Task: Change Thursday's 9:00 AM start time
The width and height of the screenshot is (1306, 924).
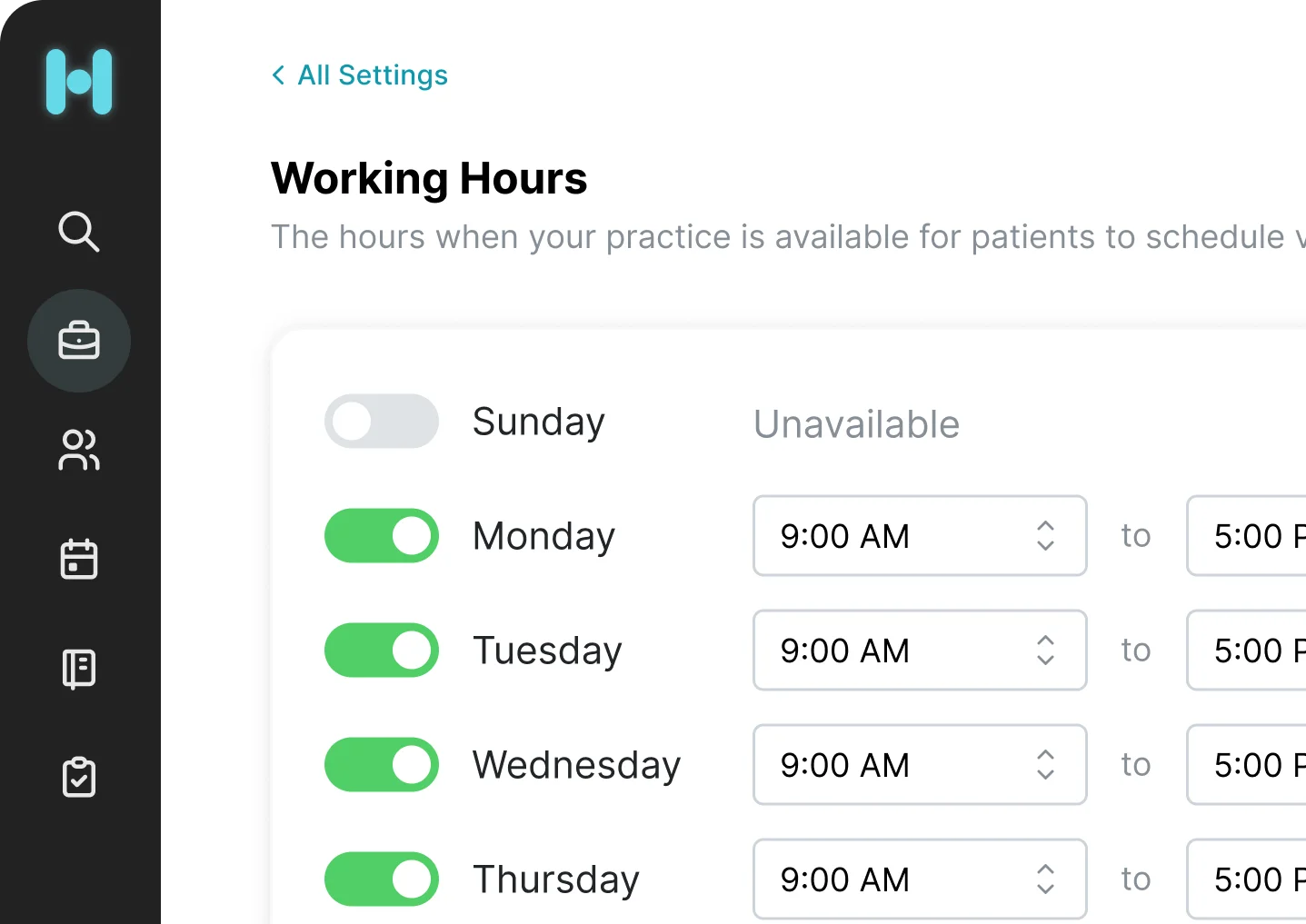Action: click(919, 879)
